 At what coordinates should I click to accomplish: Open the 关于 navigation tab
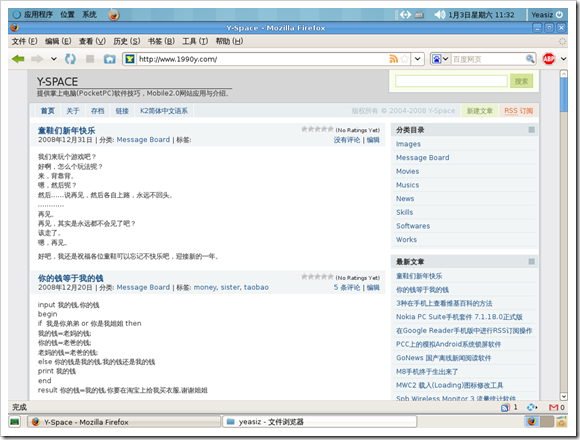[72, 111]
